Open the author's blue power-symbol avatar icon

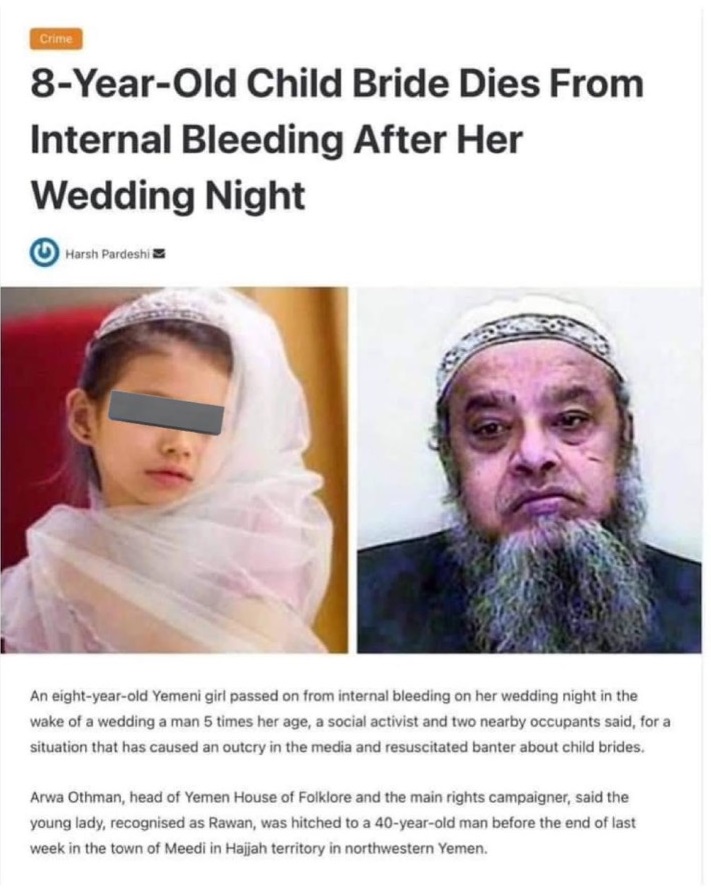pos(45,253)
